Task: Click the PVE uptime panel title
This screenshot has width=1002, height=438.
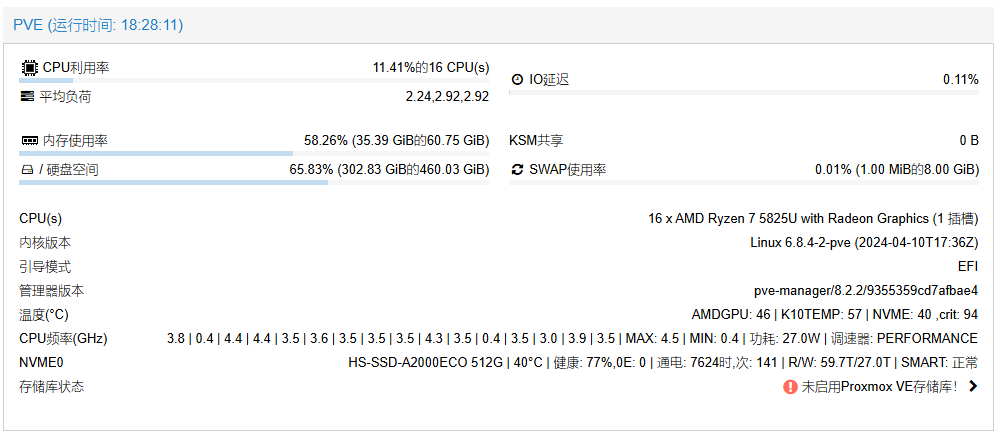Action: pos(98,25)
